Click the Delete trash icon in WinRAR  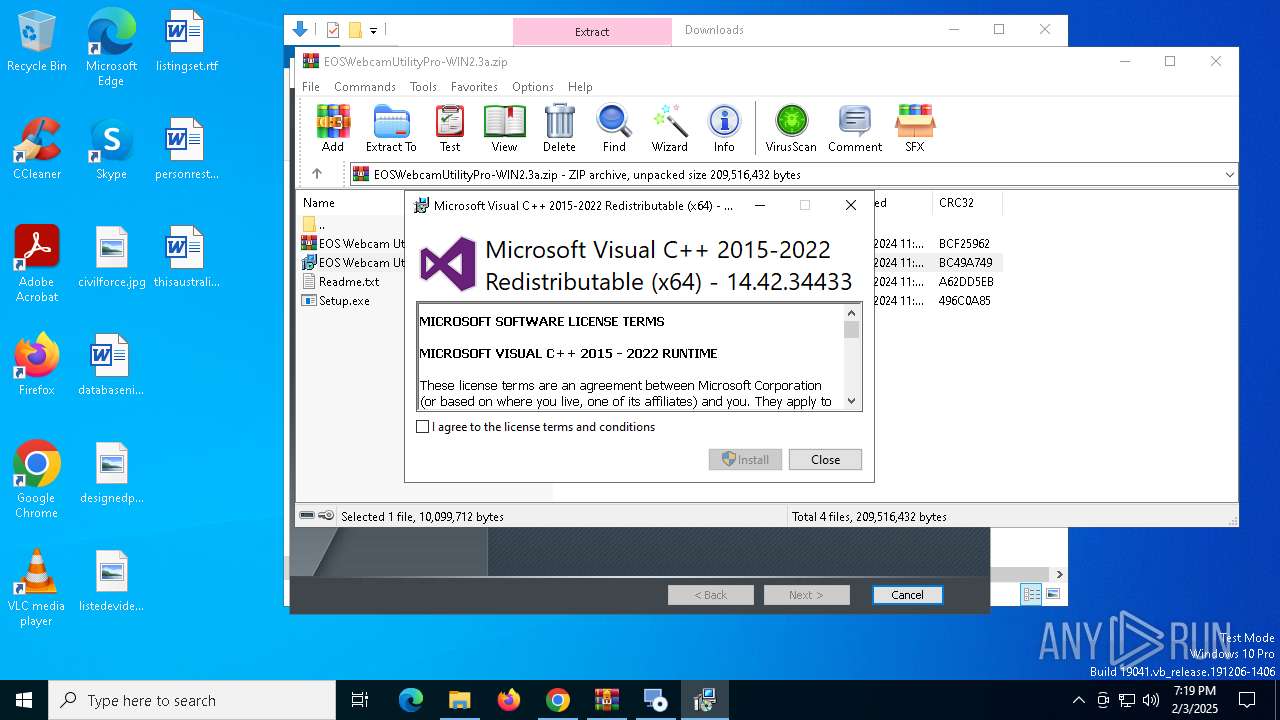click(x=559, y=128)
